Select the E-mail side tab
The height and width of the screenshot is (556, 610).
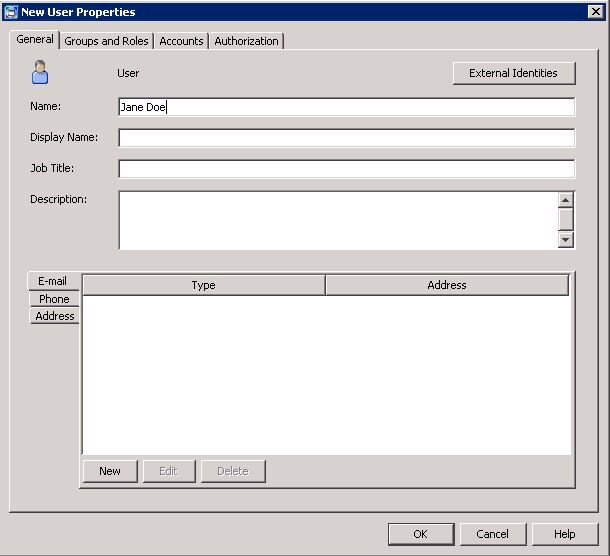pyautogui.click(x=53, y=281)
